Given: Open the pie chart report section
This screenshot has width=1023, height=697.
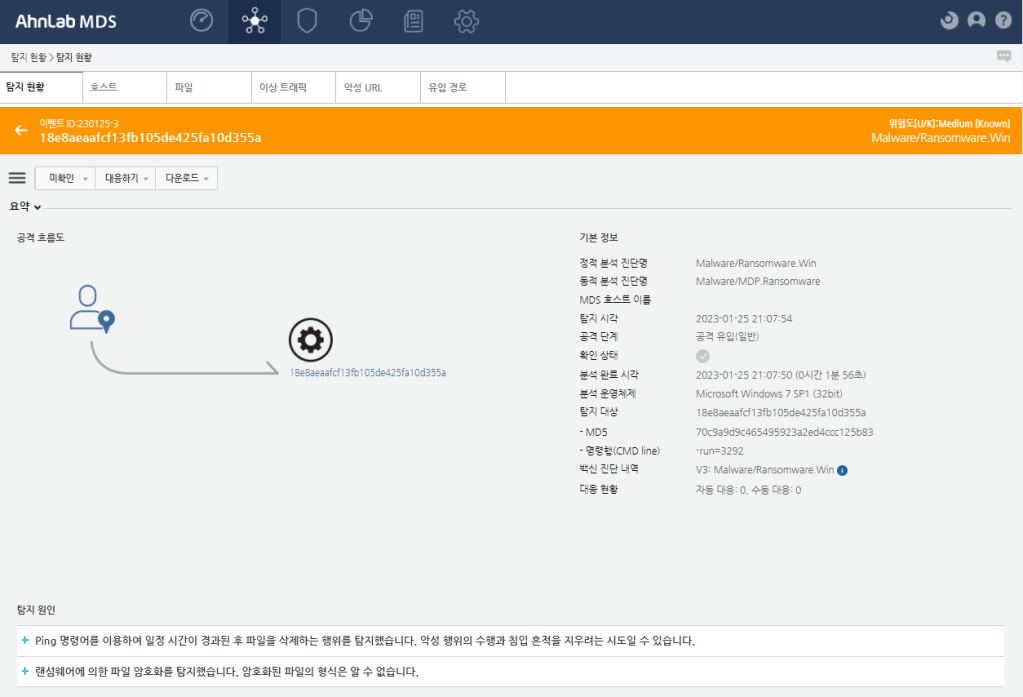Looking at the screenshot, I should 360,20.
